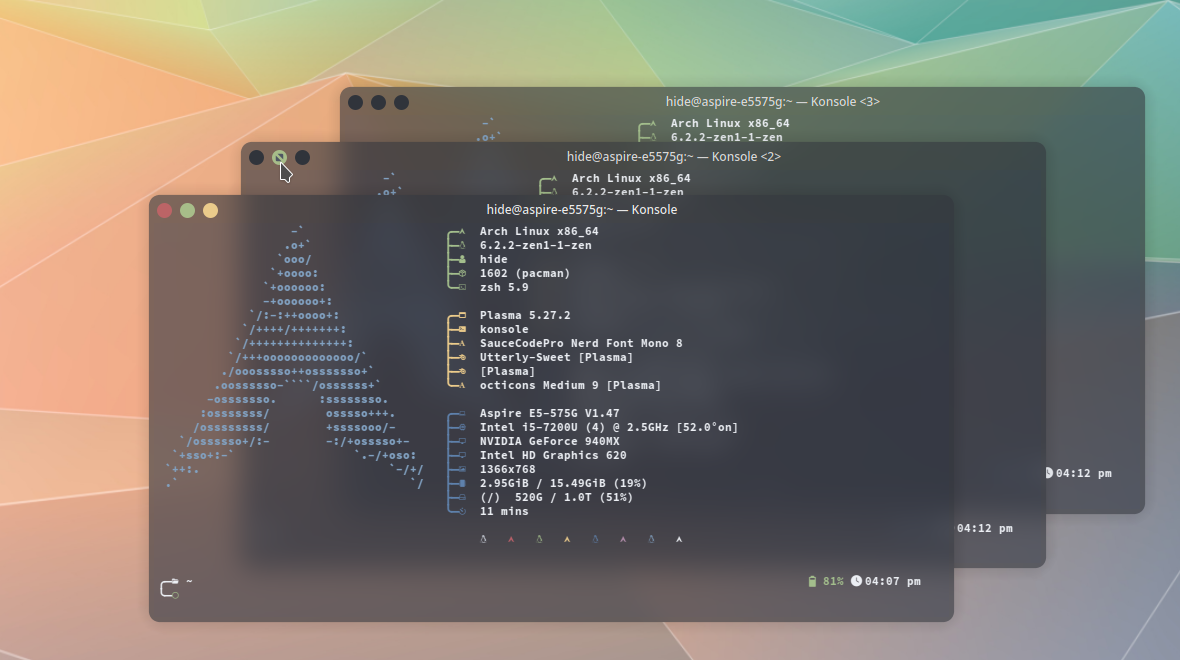Click the 'zsh 5.9' text
This screenshot has height=660, width=1180.
pyautogui.click(x=504, y=287)
